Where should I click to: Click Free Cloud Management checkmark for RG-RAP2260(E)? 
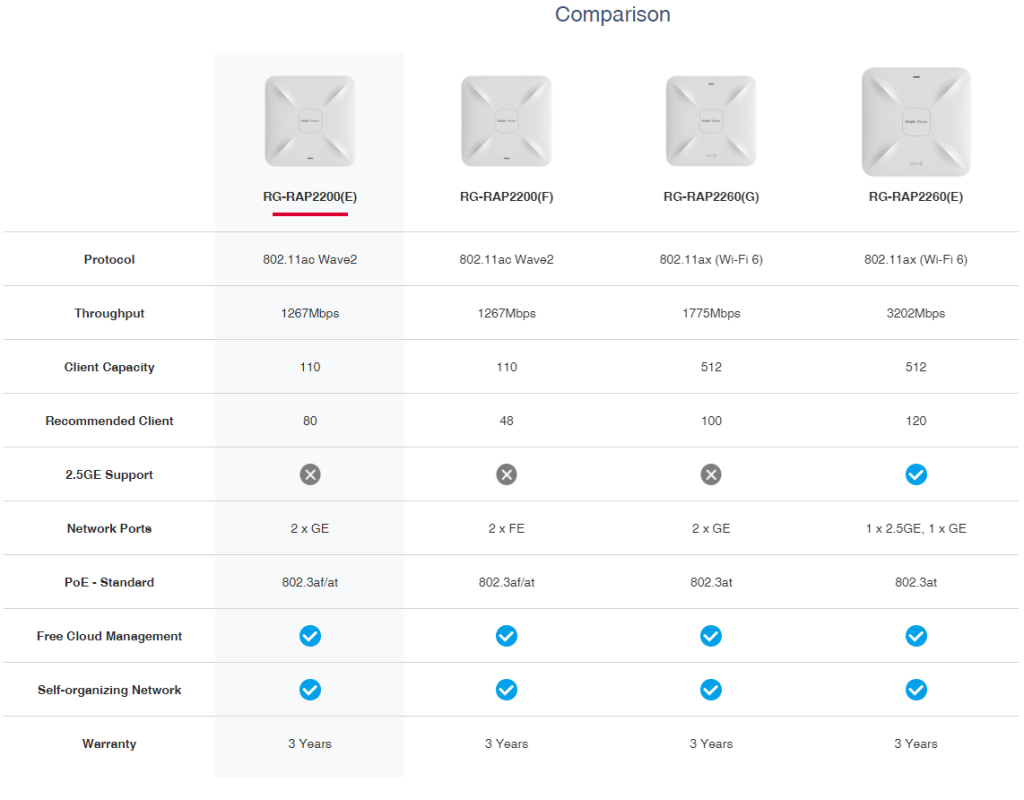click(x=916, y=636)
